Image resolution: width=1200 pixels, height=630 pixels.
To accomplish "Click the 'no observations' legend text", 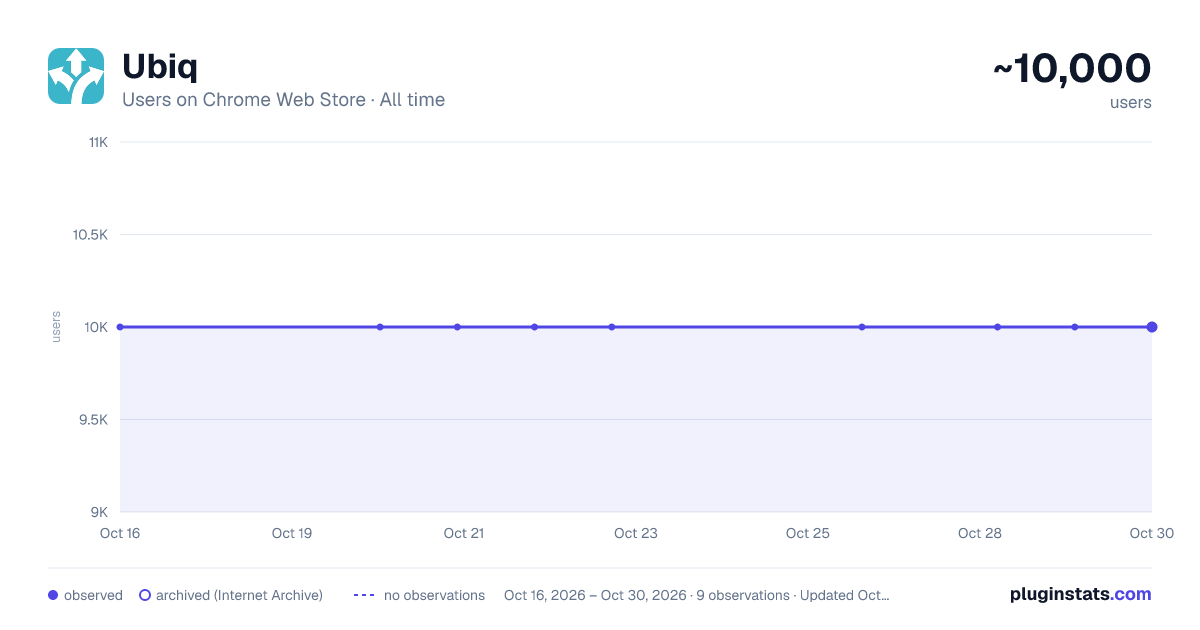I will click(434, 595).
